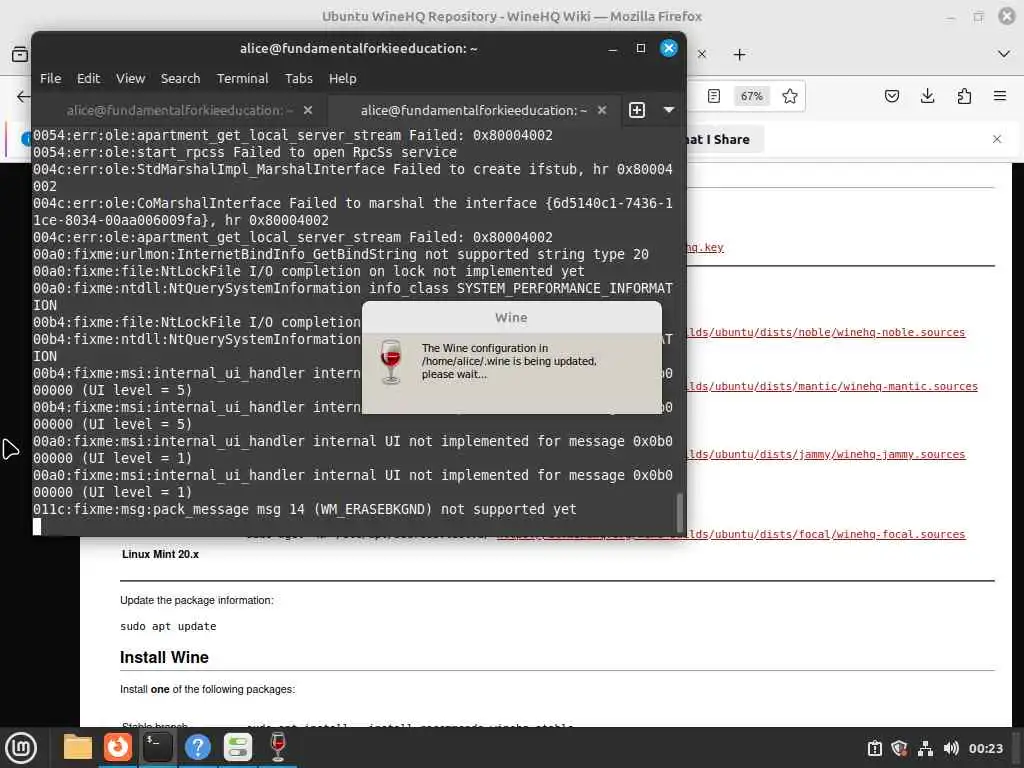Open the volume speaker tray icon
The width and height of the screenshot is (1024, 768).
click(951, 748)
